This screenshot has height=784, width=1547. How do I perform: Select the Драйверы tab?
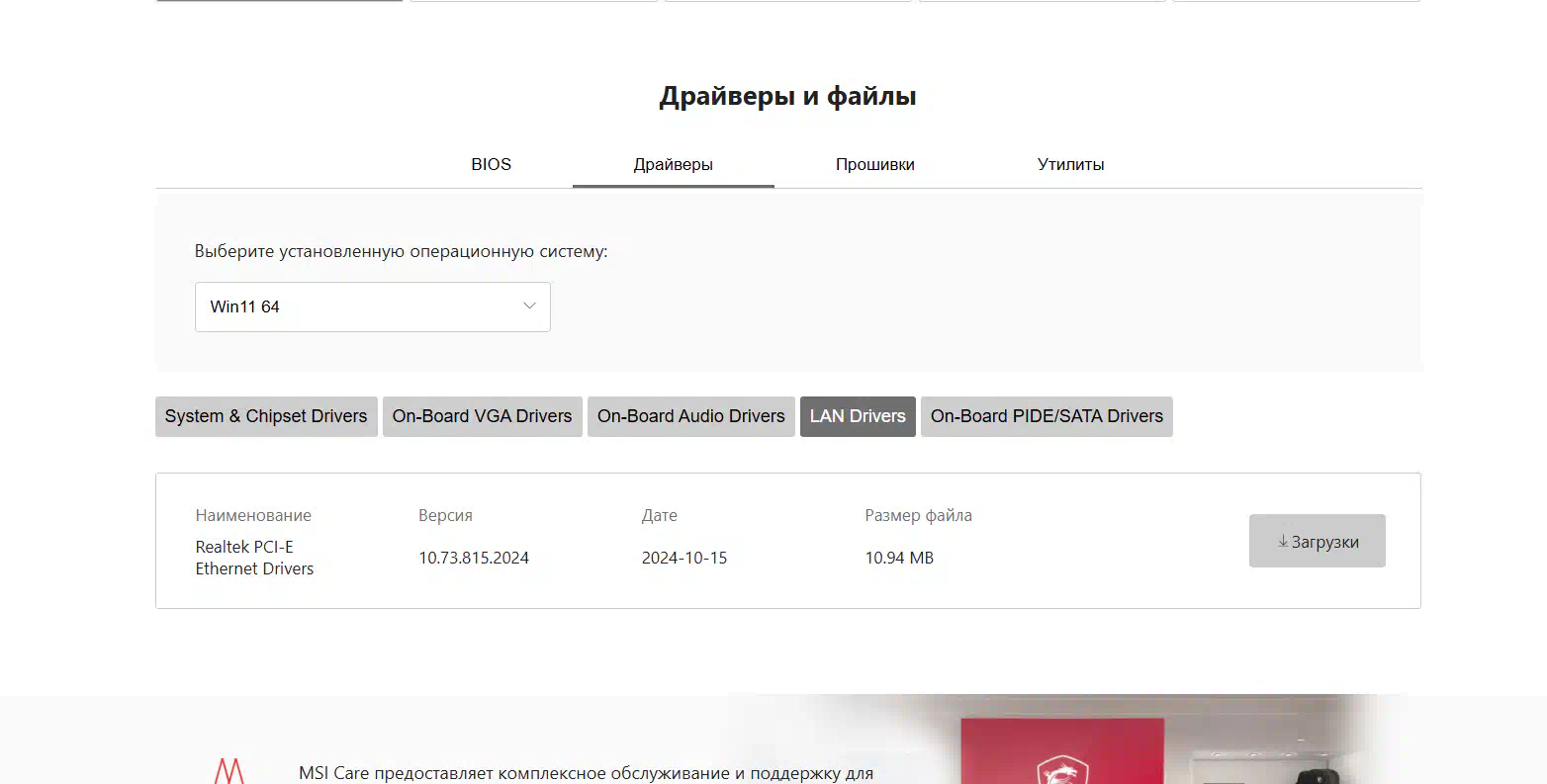coord(673,164)
